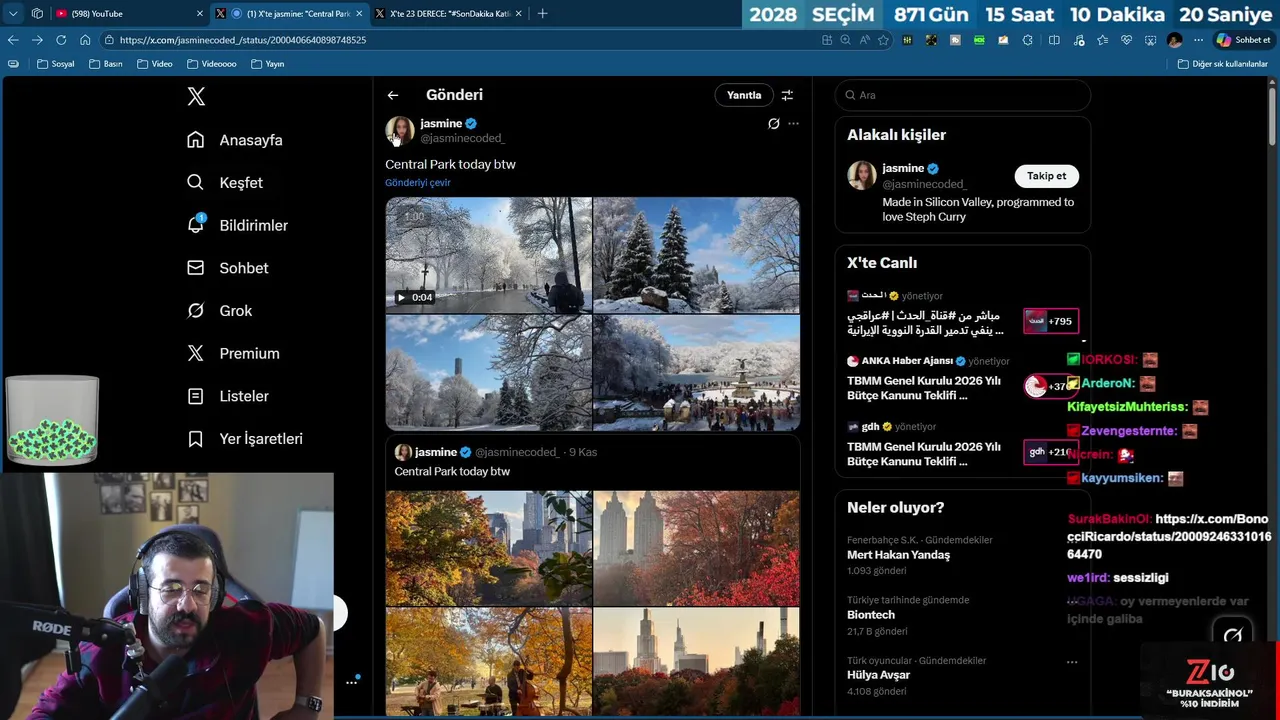Open the workspaces icon in tab bar
Screen dimensions: 1280x720
pos(37,13)
